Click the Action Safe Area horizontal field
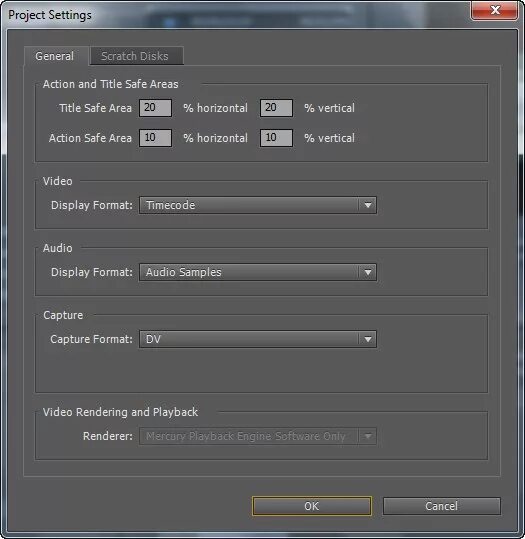Viewport: 525px width, 539px height. 155,138
